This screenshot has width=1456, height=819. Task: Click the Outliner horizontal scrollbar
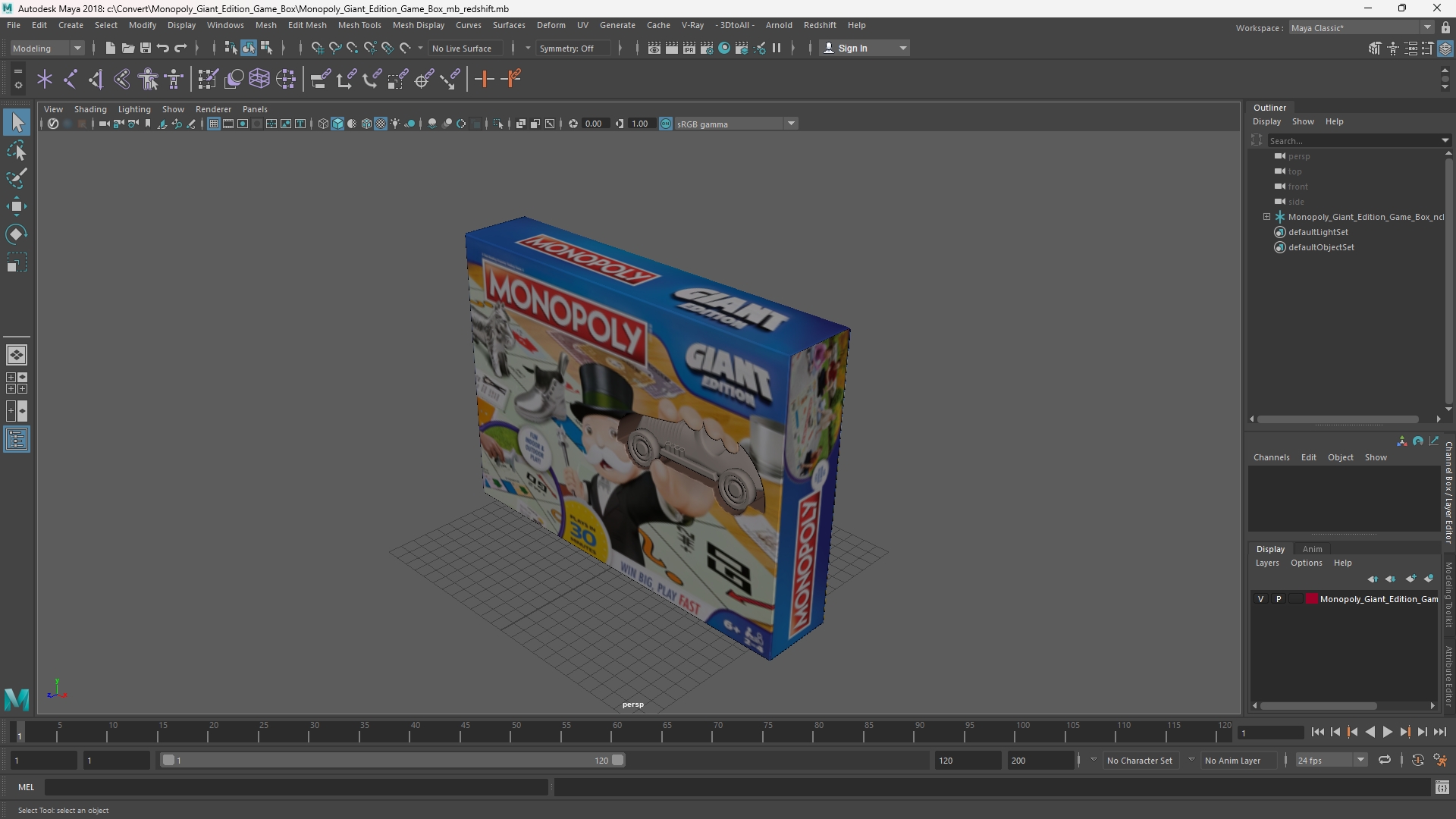(x=1338, y=419)
